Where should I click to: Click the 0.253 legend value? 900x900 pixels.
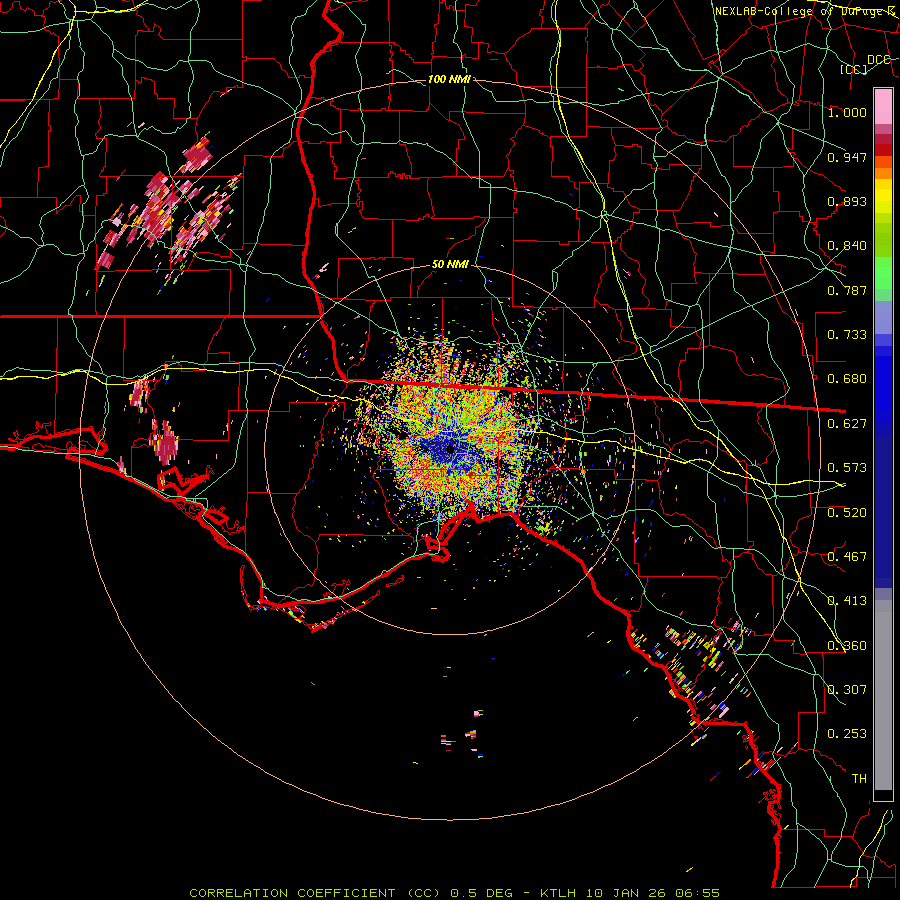(847, 734)
